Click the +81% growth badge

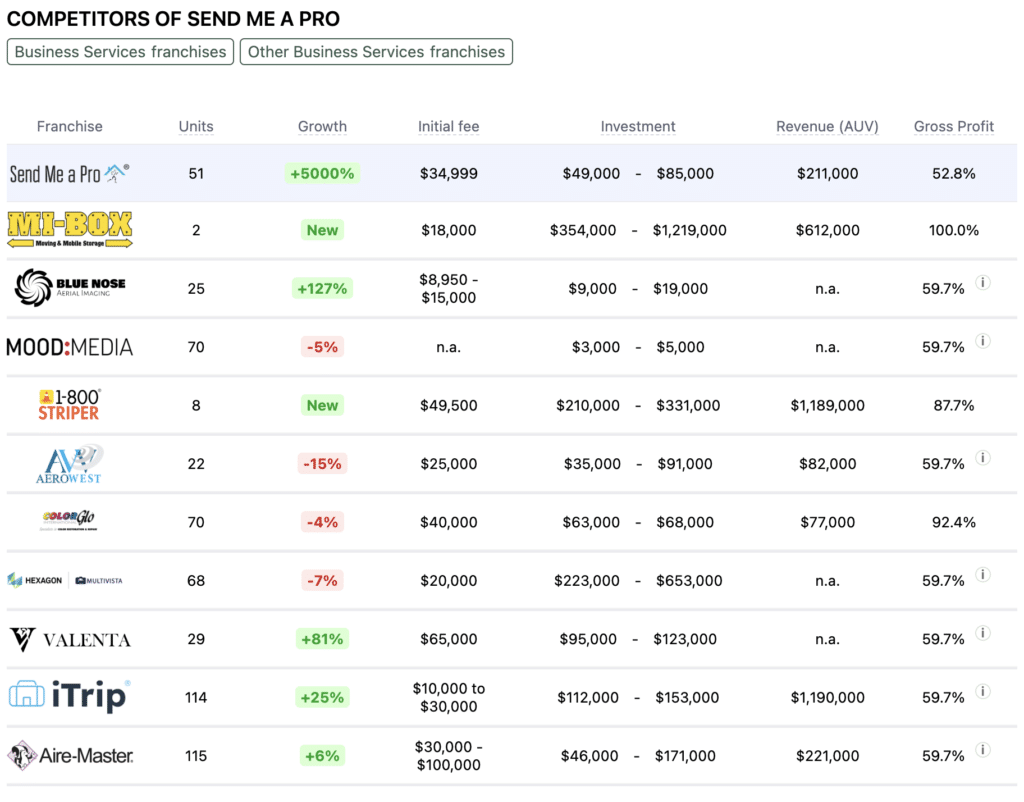pos(322,639)
